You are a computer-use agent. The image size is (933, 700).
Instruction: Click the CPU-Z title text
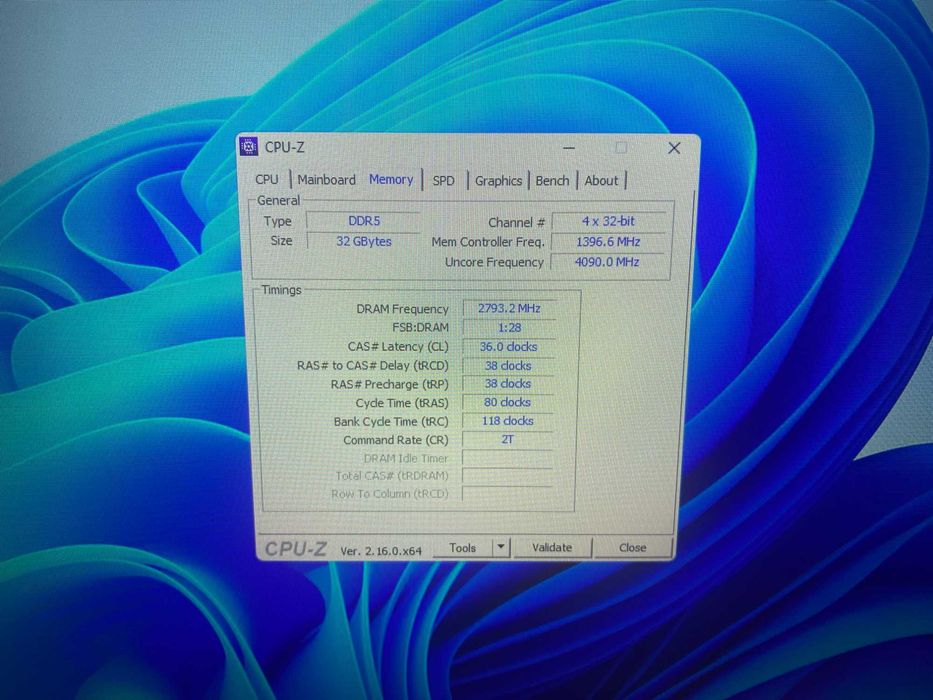tap(284, 147)
